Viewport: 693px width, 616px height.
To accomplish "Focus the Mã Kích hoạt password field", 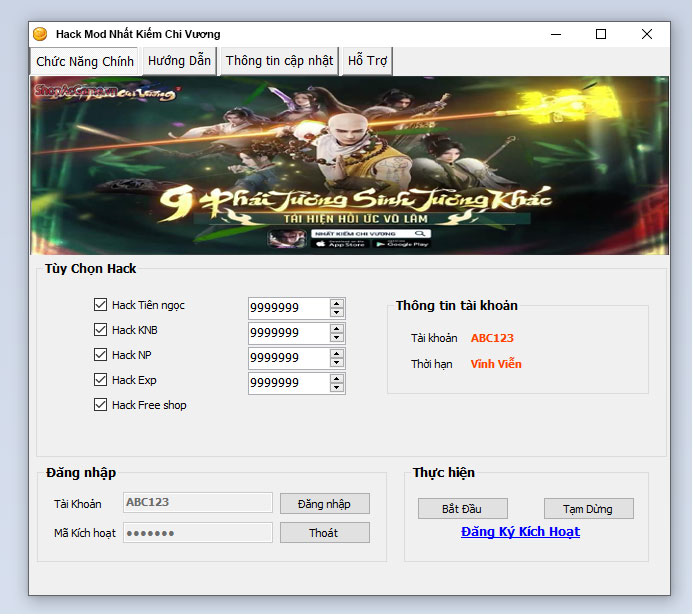I will (x=198, y=533).
